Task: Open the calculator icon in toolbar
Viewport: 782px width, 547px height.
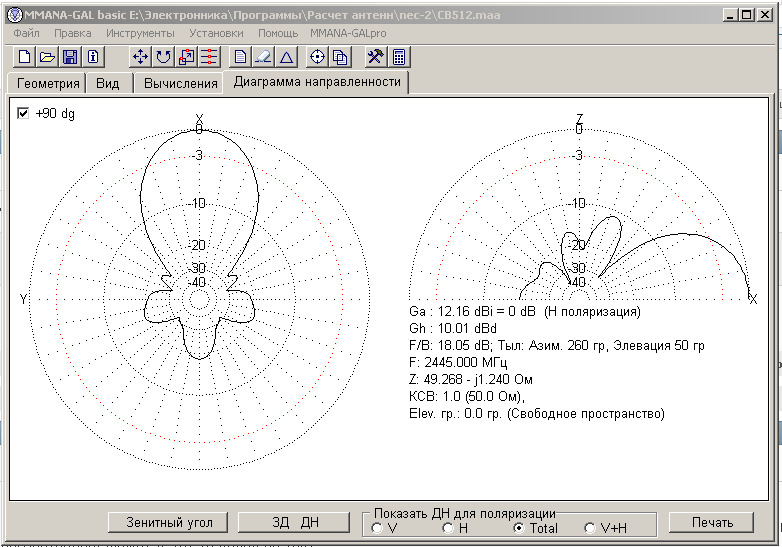Action: point(399,57)
